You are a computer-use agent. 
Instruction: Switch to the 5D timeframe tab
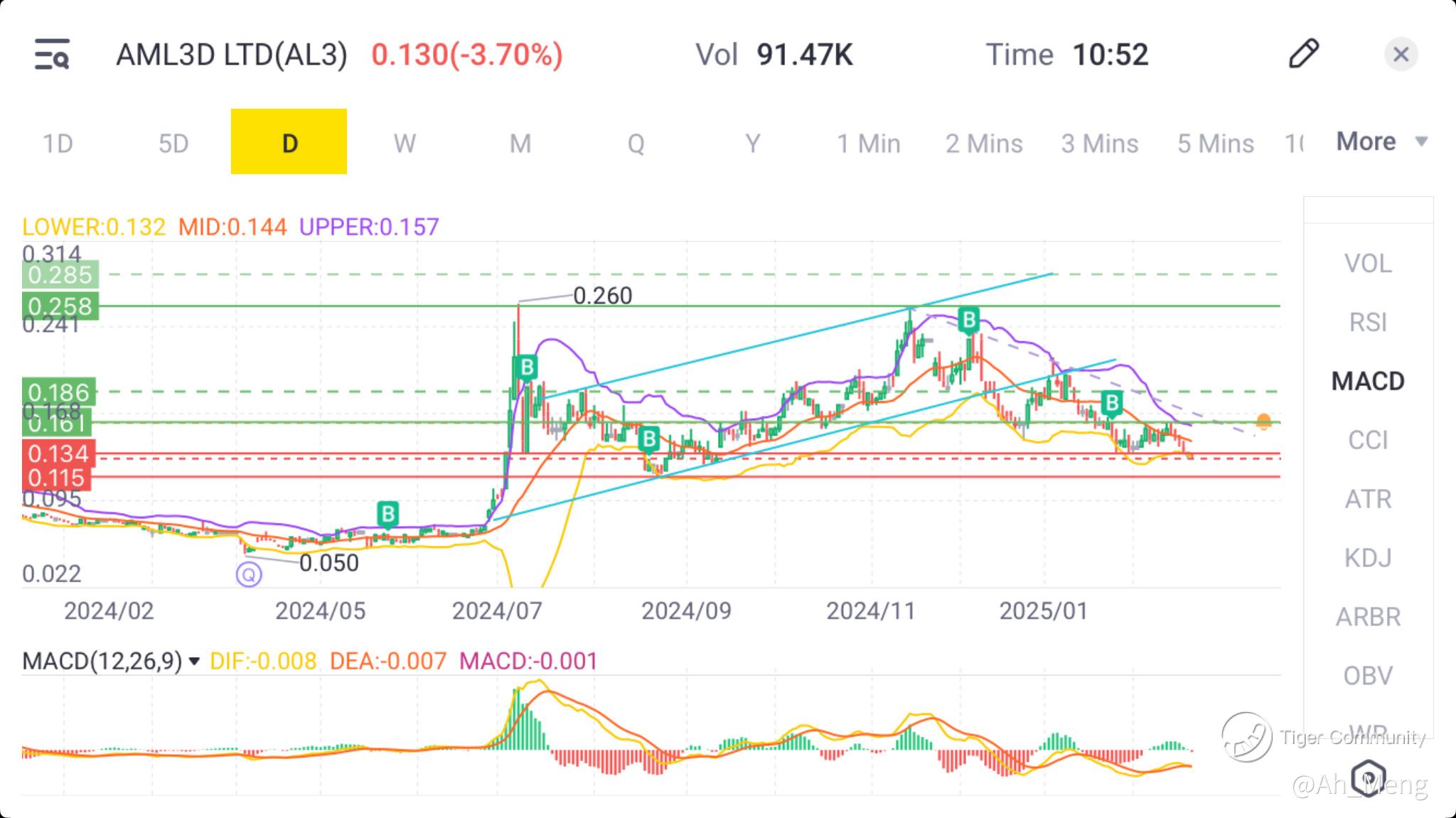[x=173, y=143]
